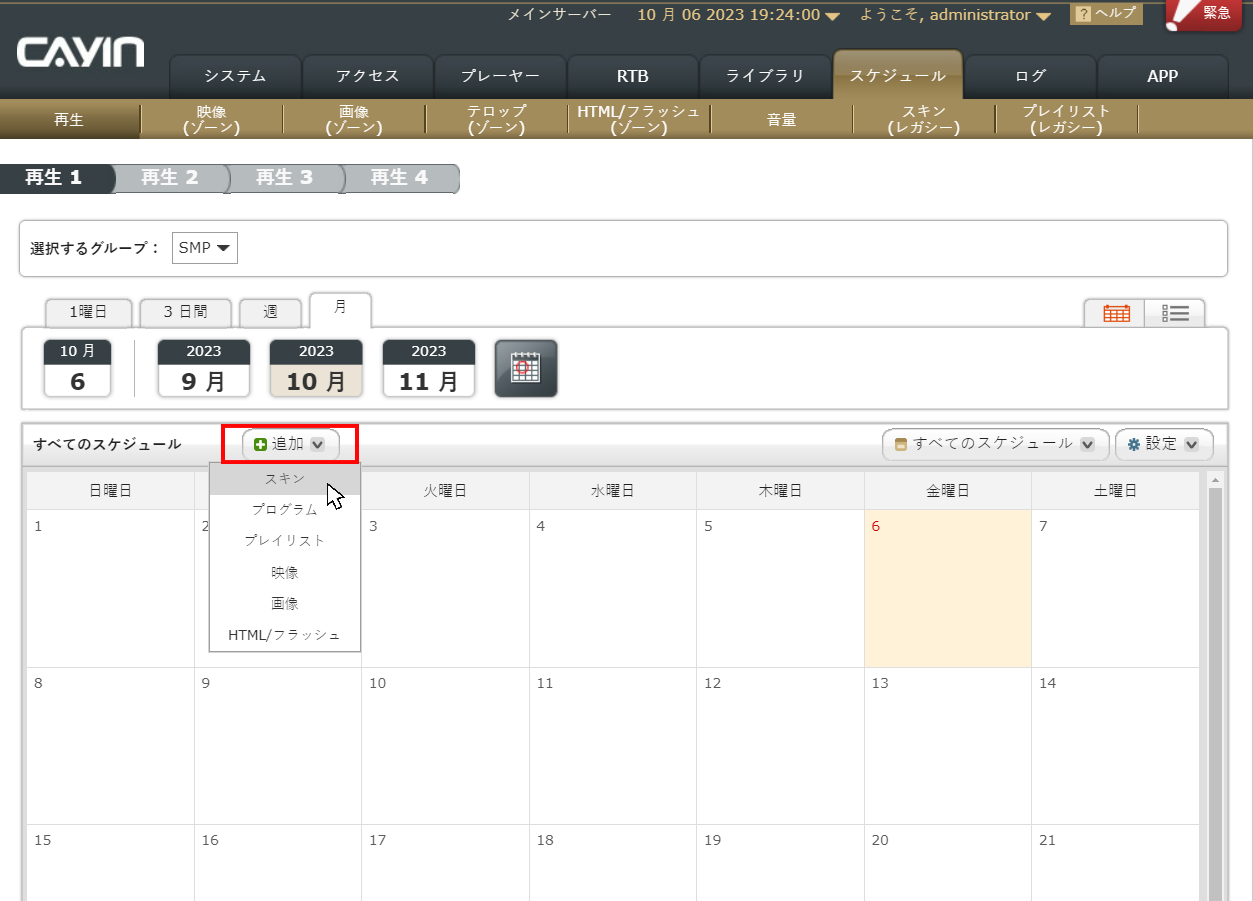Image resolution: width=1253 pixels, height=901 pixels.
Task: Expand the 追加 add dropdown
Action: click(x=317, y=444)
